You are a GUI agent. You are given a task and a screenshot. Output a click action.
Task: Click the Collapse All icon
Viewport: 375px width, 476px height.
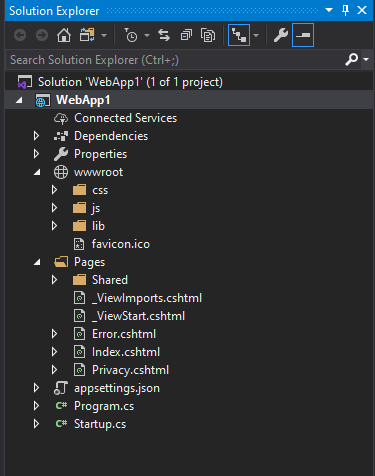tap(186, 35)
